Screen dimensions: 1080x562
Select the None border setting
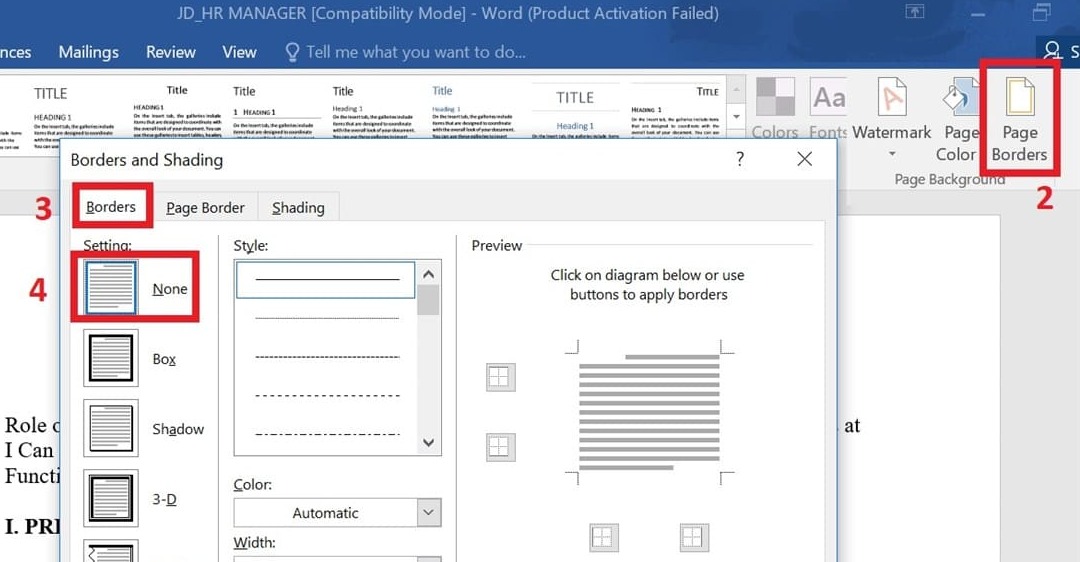point(136,288)
